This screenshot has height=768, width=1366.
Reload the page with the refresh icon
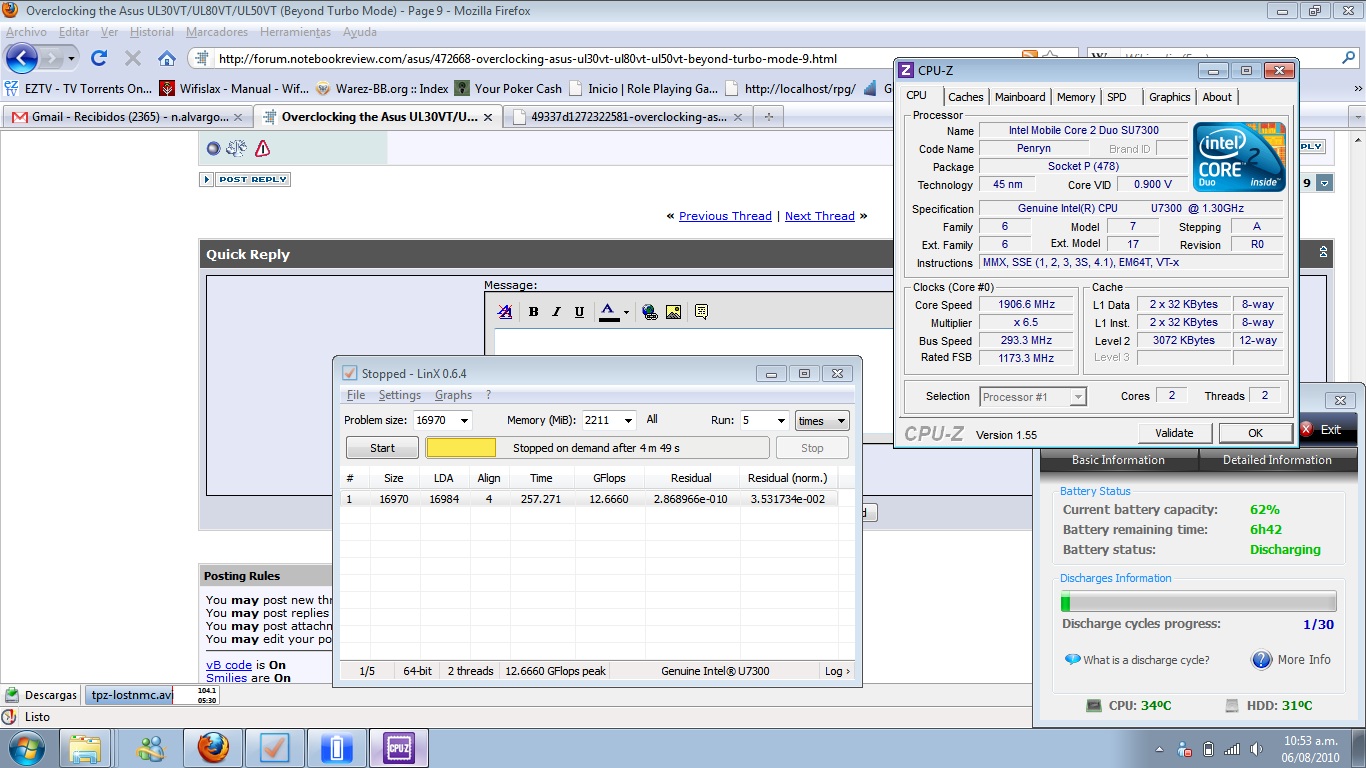(x=99, y=58)
